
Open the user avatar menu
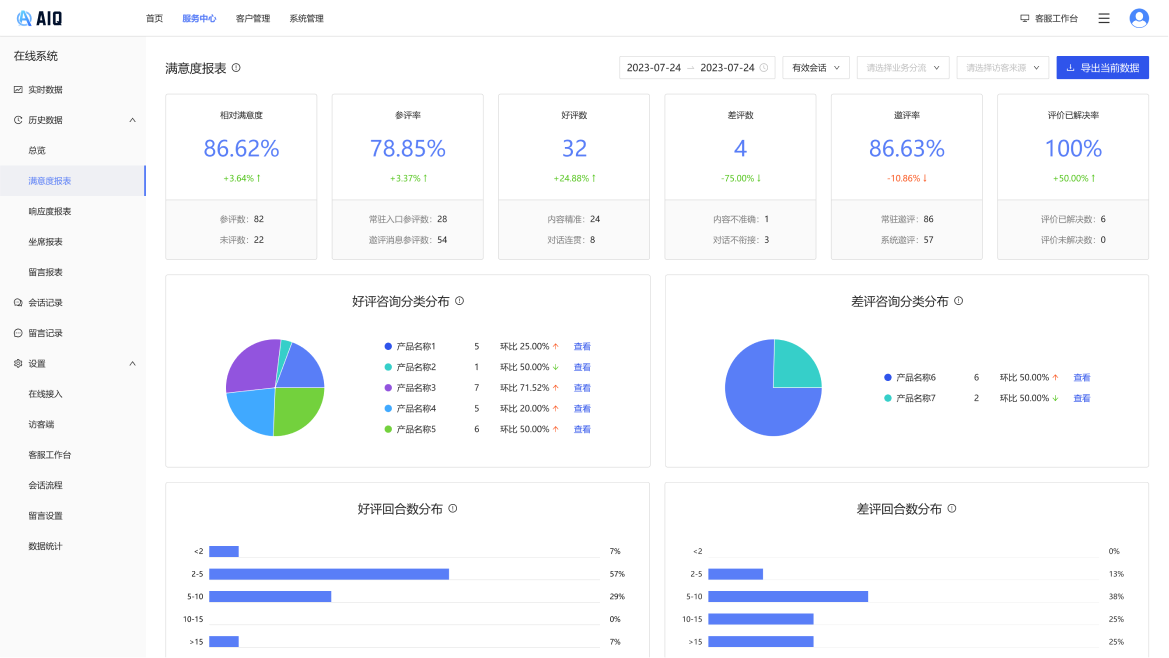pos(1138,18)
